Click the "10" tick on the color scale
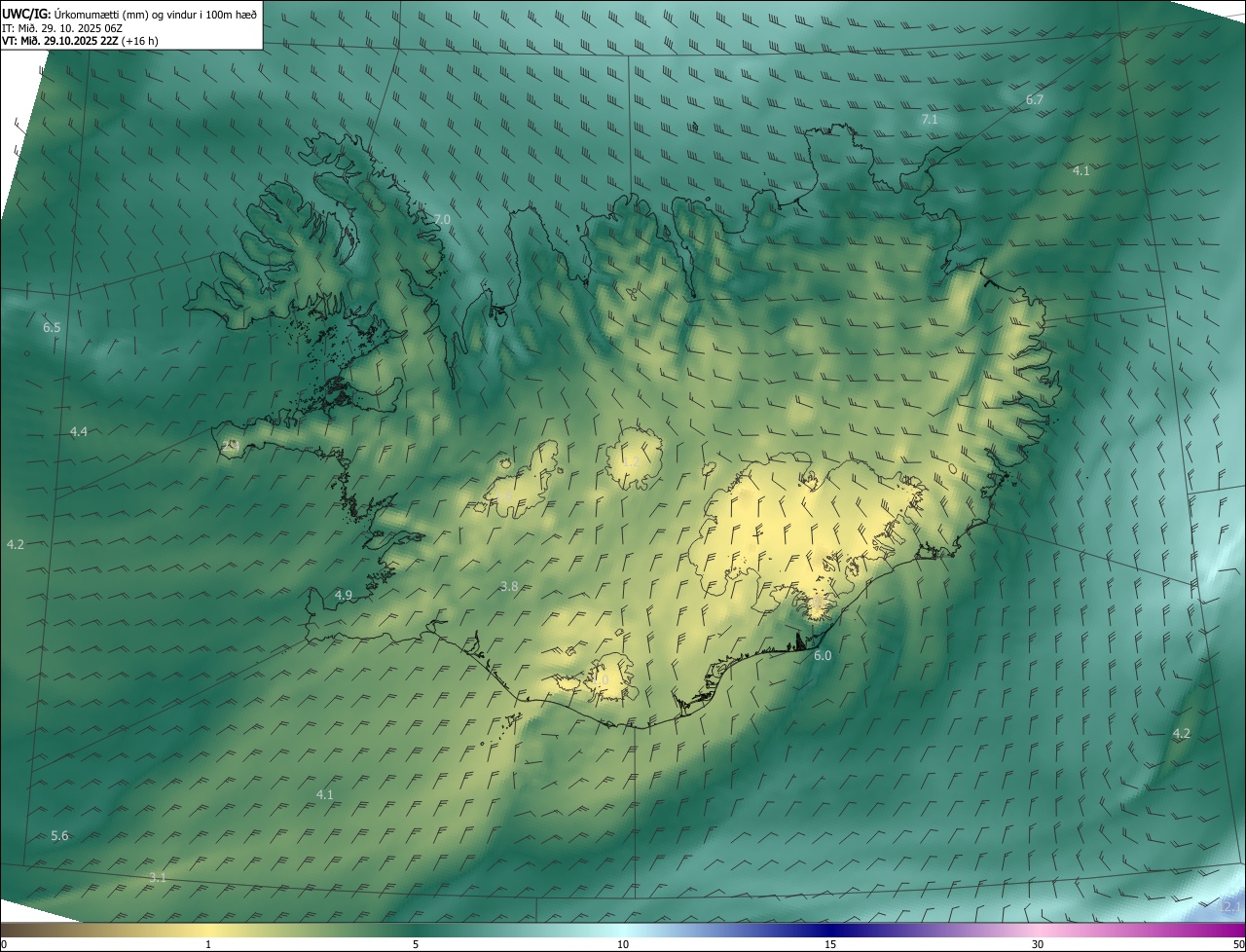 (x=623, y=944)
